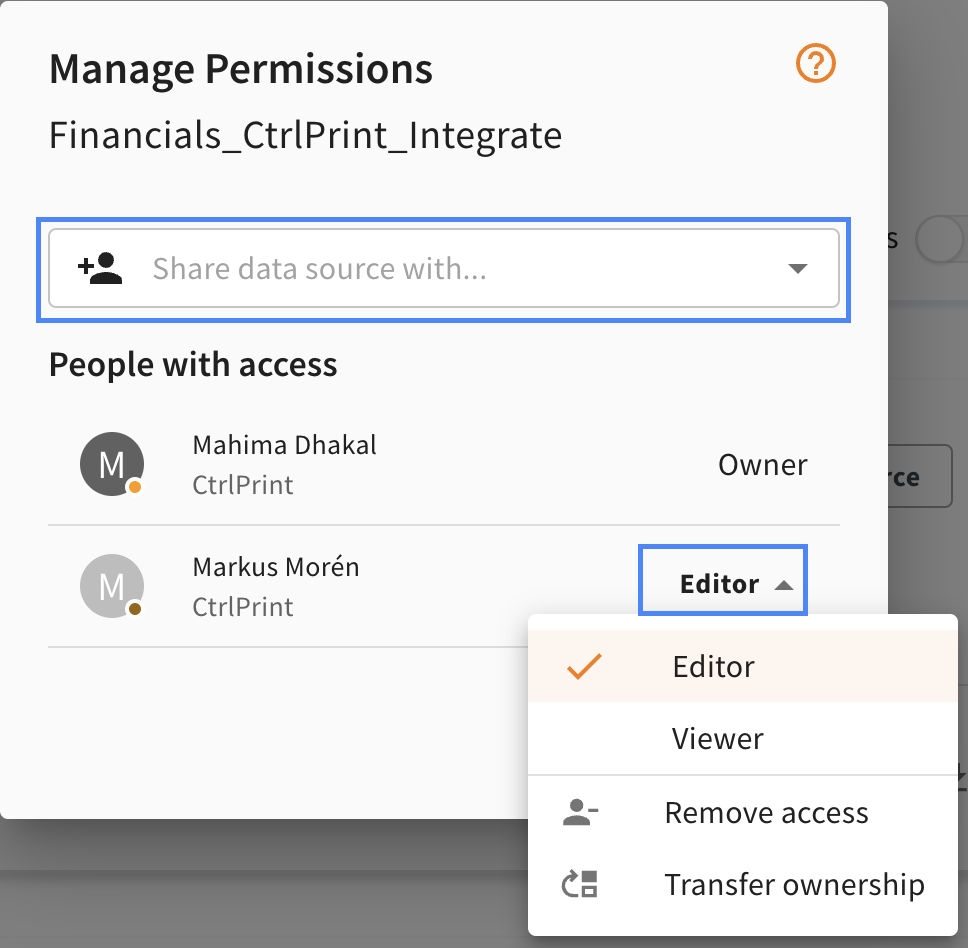This screenshot has height=948, width=968.
Task: Click the partially visible button behind the dialog
Action: [x=920, y=476]
